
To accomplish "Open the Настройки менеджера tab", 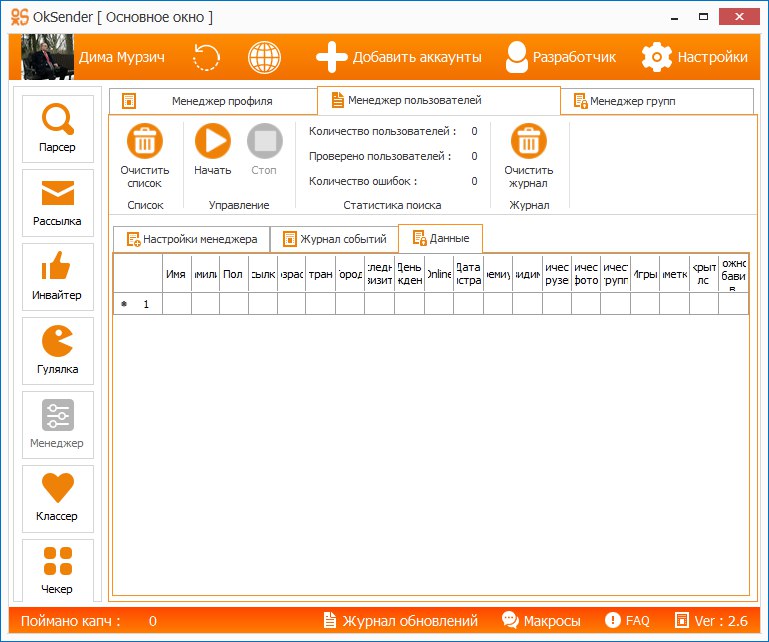I will point(190,239).
